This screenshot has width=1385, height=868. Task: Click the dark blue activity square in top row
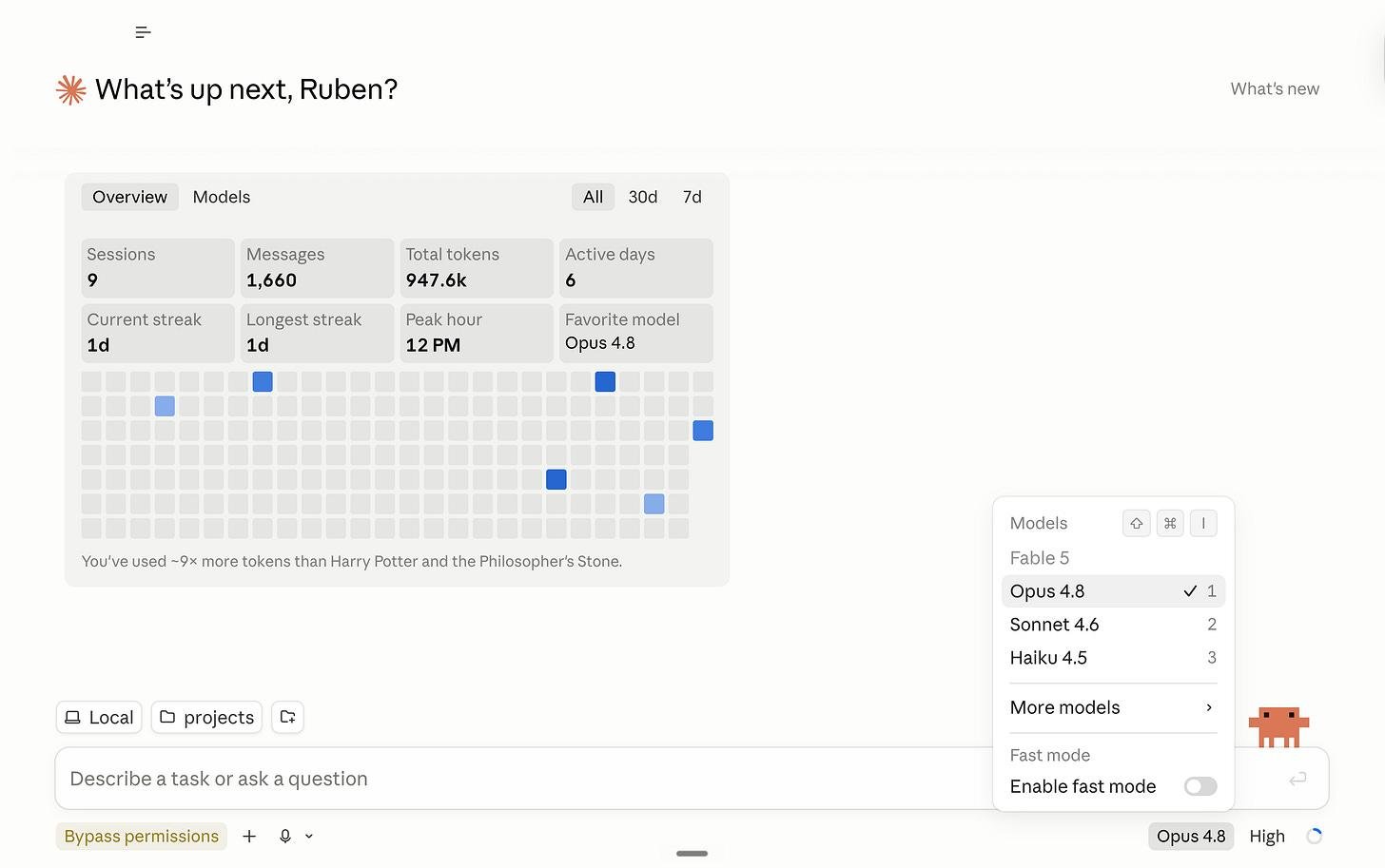pos(605,381)
